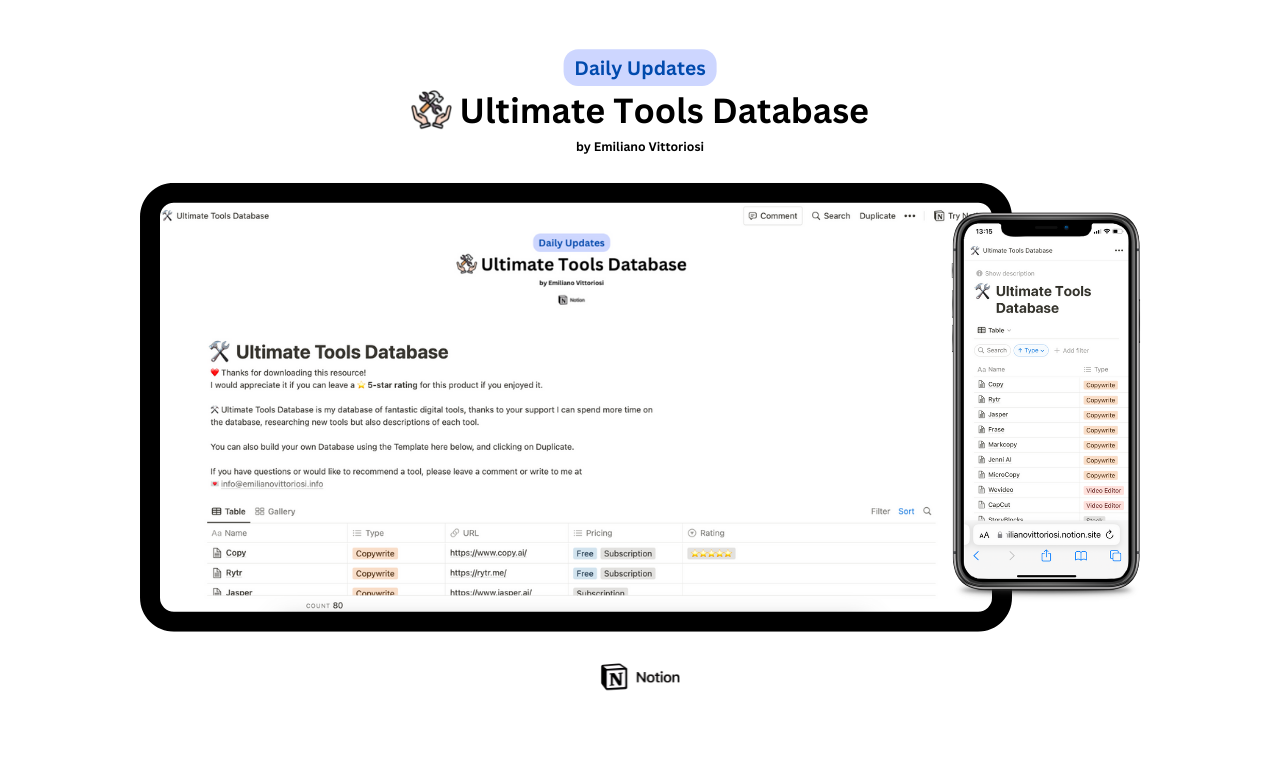Switch to the Gallery view tab
The image size is (1270, 760).
pos(275,511)
